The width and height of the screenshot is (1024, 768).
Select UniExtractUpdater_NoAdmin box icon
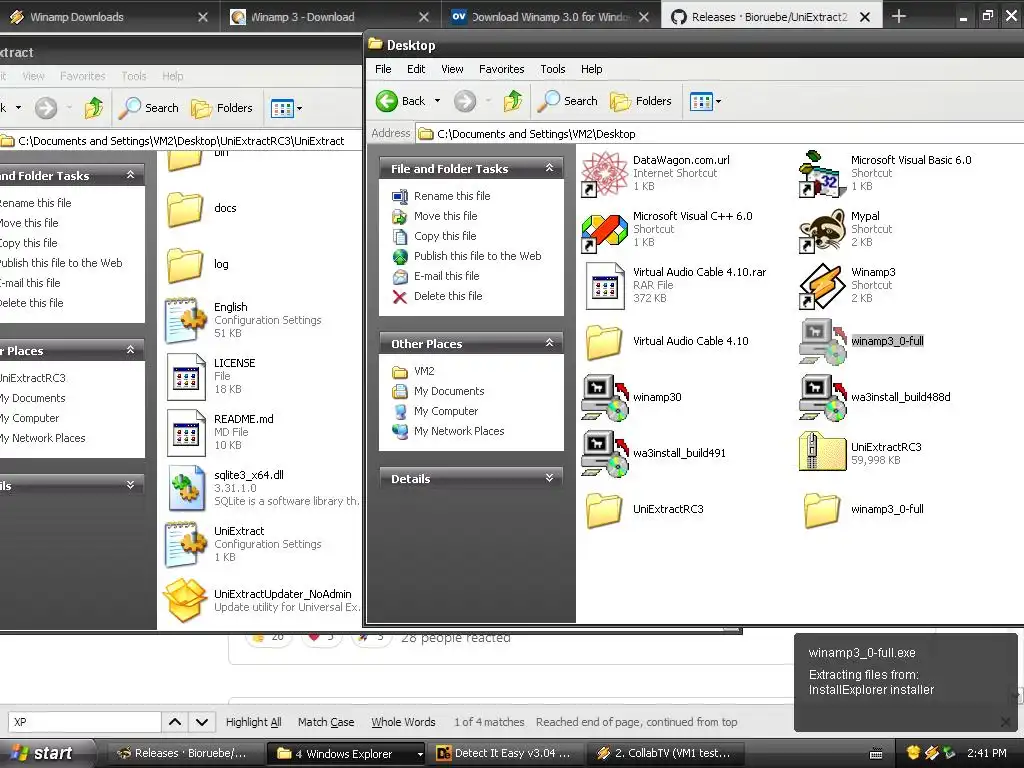click(185, 600)
